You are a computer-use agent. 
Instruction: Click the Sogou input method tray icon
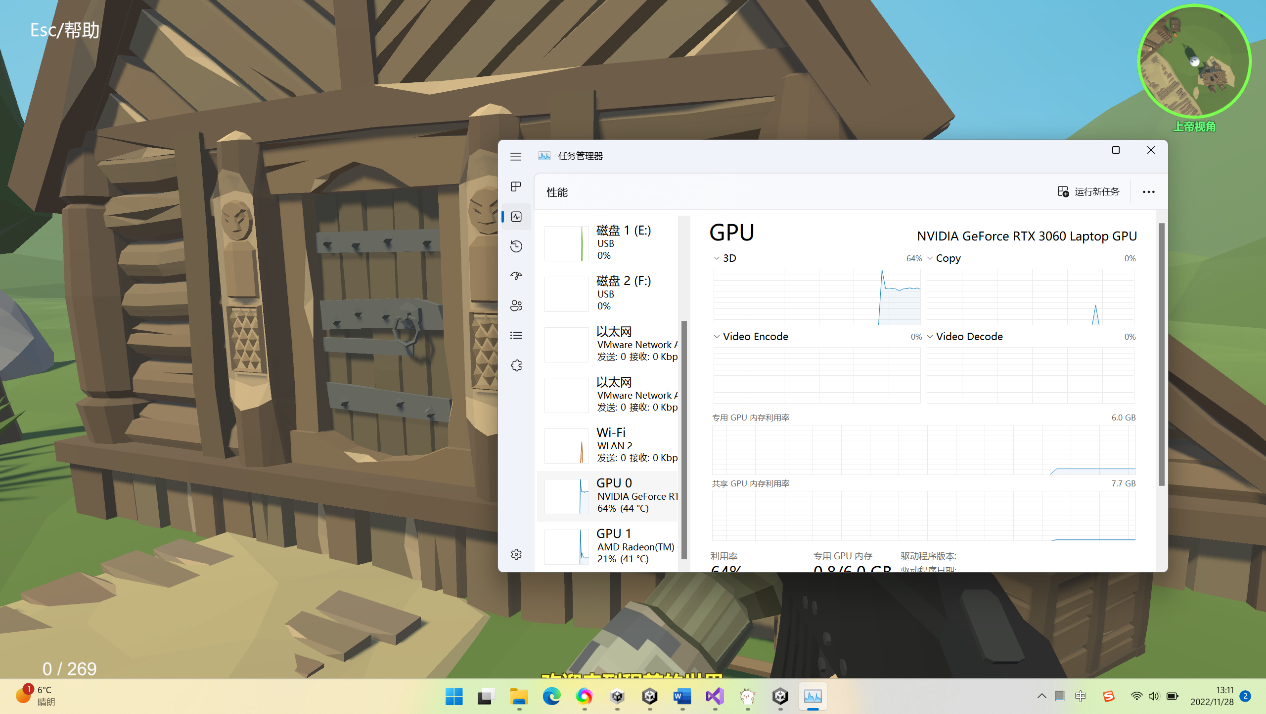1108,696
